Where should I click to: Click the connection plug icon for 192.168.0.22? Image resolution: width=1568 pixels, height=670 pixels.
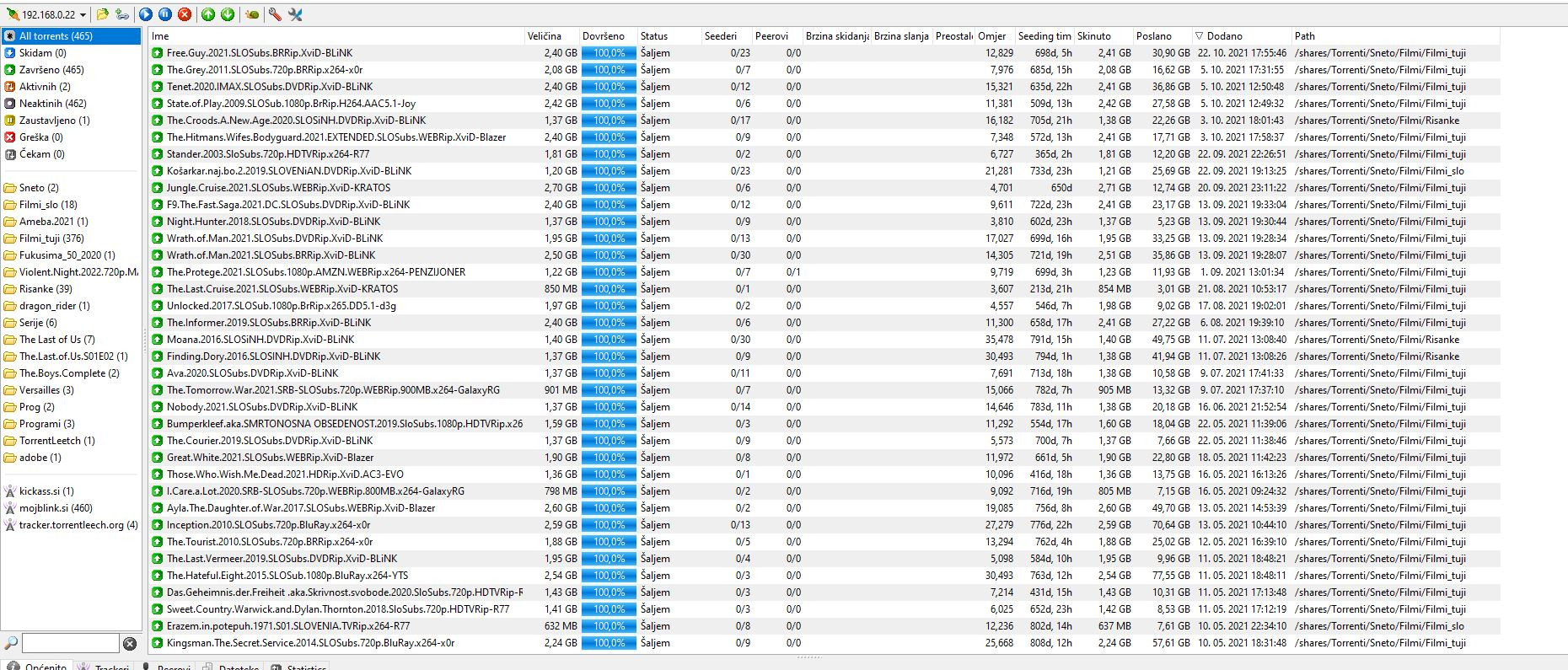13,14
